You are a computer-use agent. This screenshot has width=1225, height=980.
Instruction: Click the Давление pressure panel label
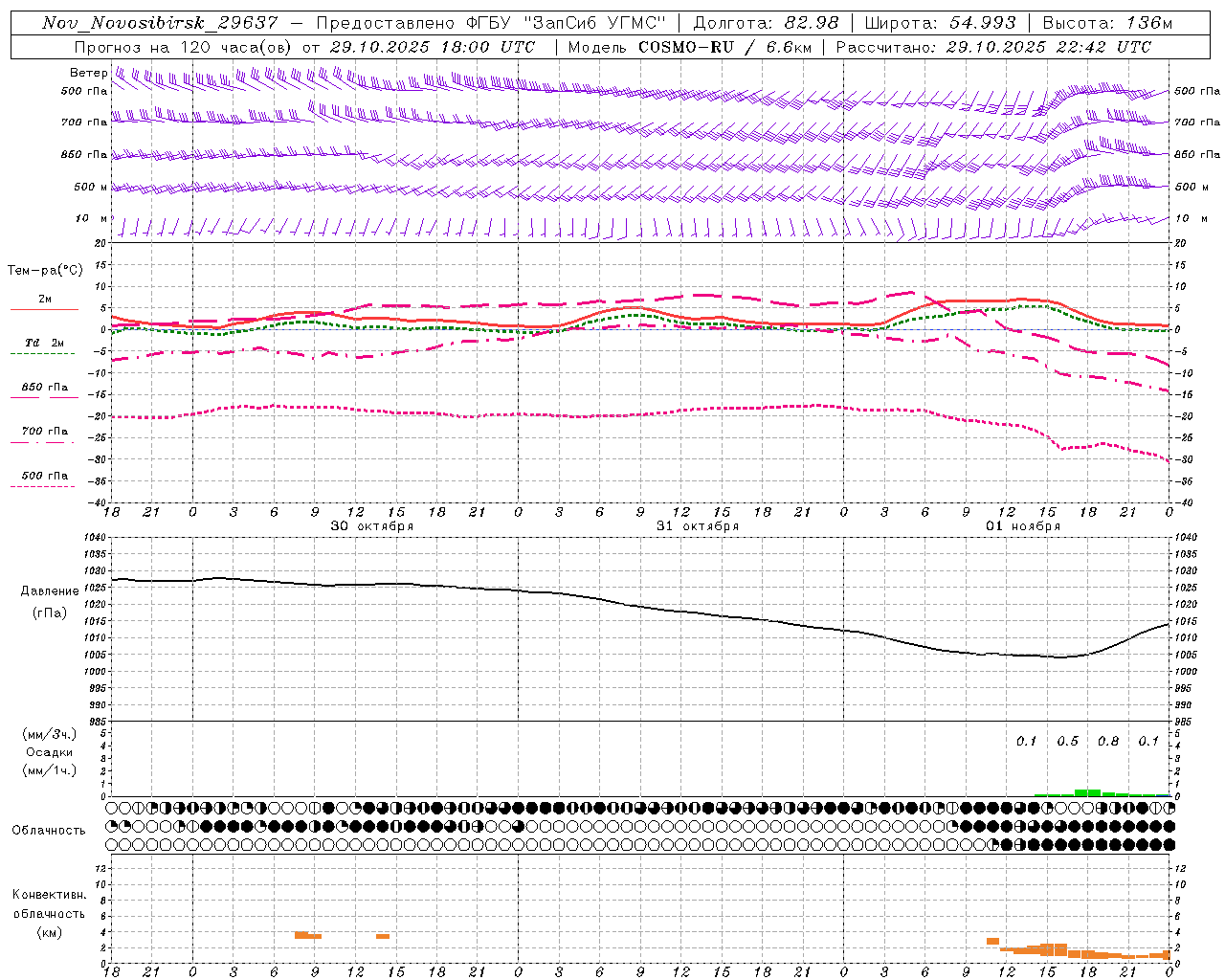pos(50,591)
